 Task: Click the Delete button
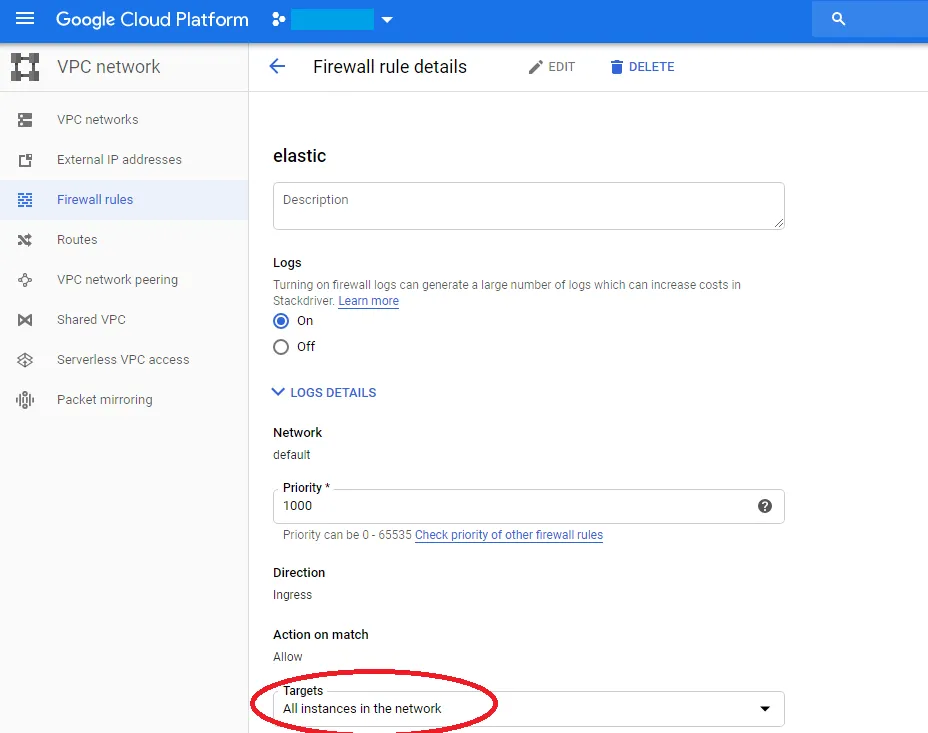[642, 67]
